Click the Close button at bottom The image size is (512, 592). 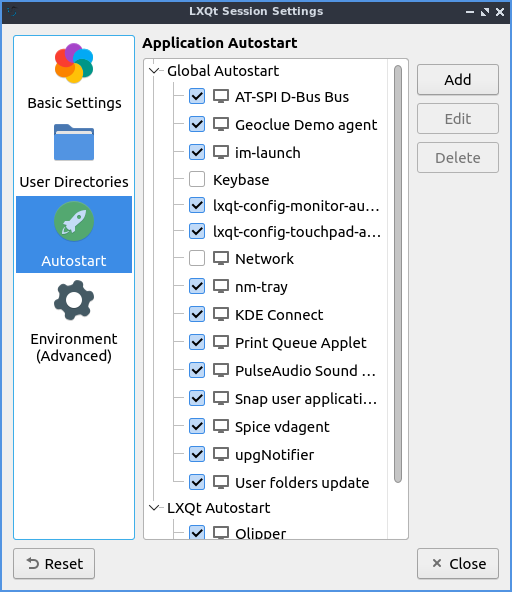coord(458,564)
